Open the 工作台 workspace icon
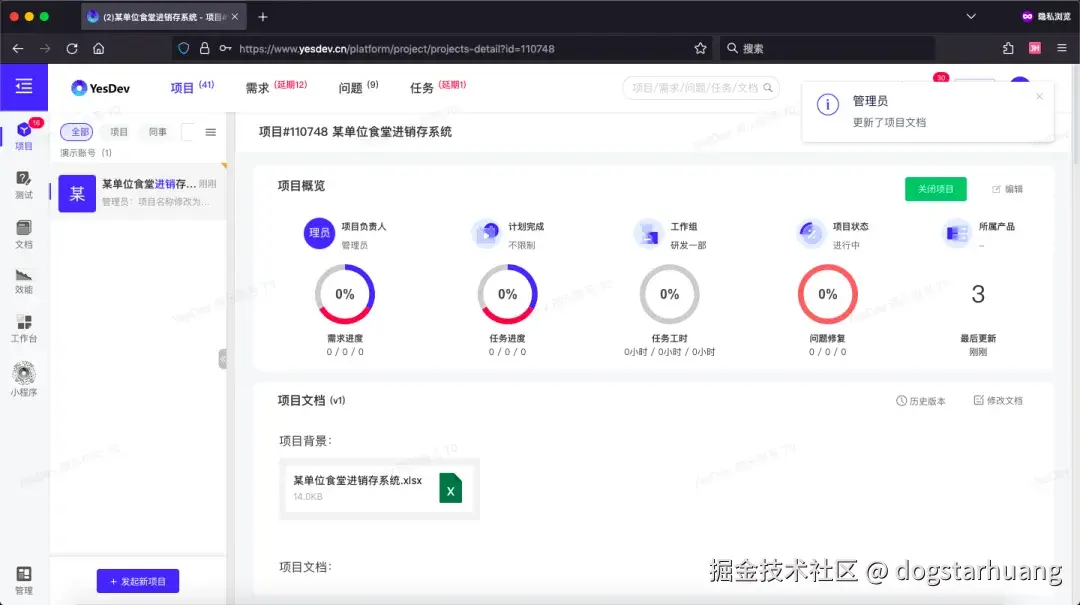Viewport: 1080px width, 605px height. pos(24,330)
